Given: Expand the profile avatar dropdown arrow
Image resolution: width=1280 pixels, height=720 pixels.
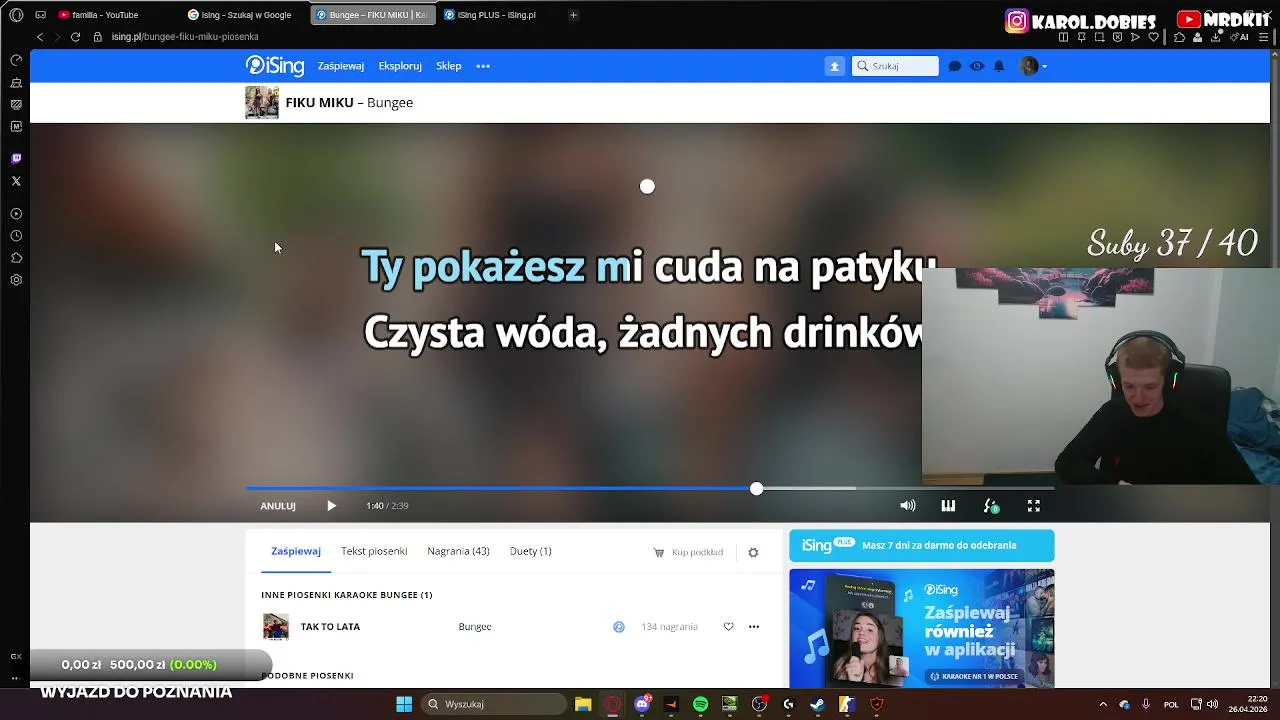Looking at the screenshot, I should click(x=1045, y=66).
